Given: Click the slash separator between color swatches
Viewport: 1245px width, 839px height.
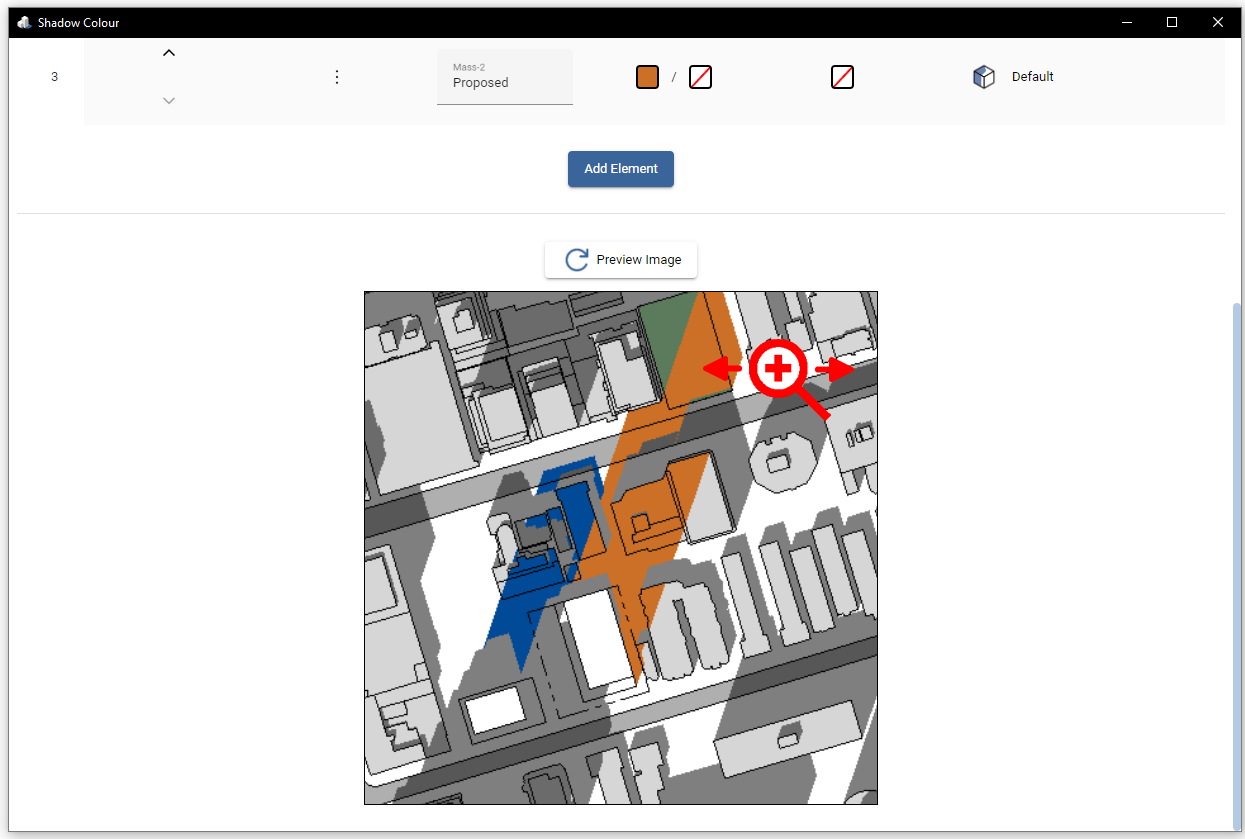Looking at the screenshot, I should pyautogui.click(x=673, y=76).
